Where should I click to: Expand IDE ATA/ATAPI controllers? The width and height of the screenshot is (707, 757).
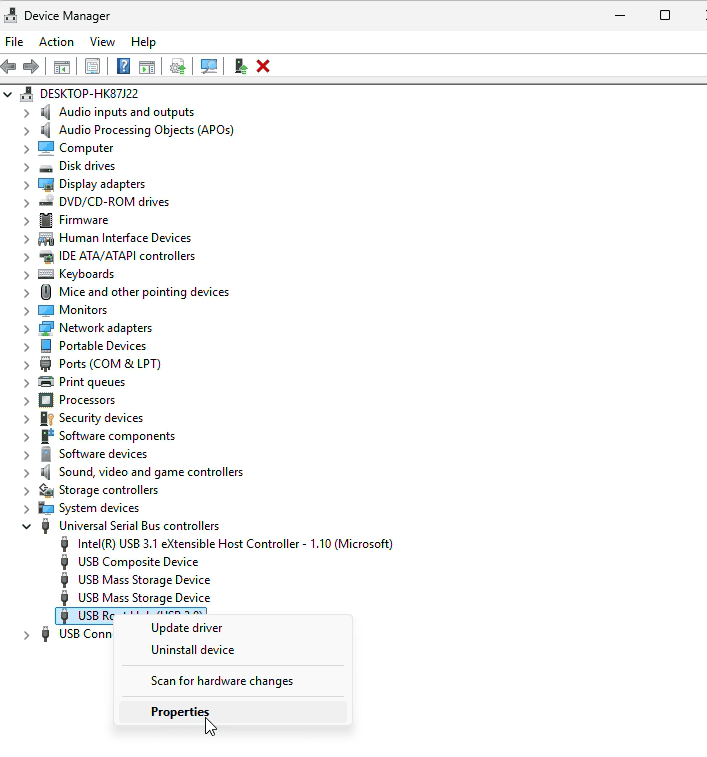point(27,257)
